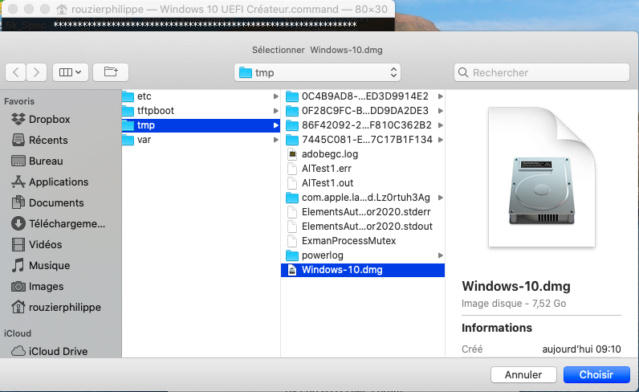
Task: Click the adobegc.log file icon
Action: [292, 154]
